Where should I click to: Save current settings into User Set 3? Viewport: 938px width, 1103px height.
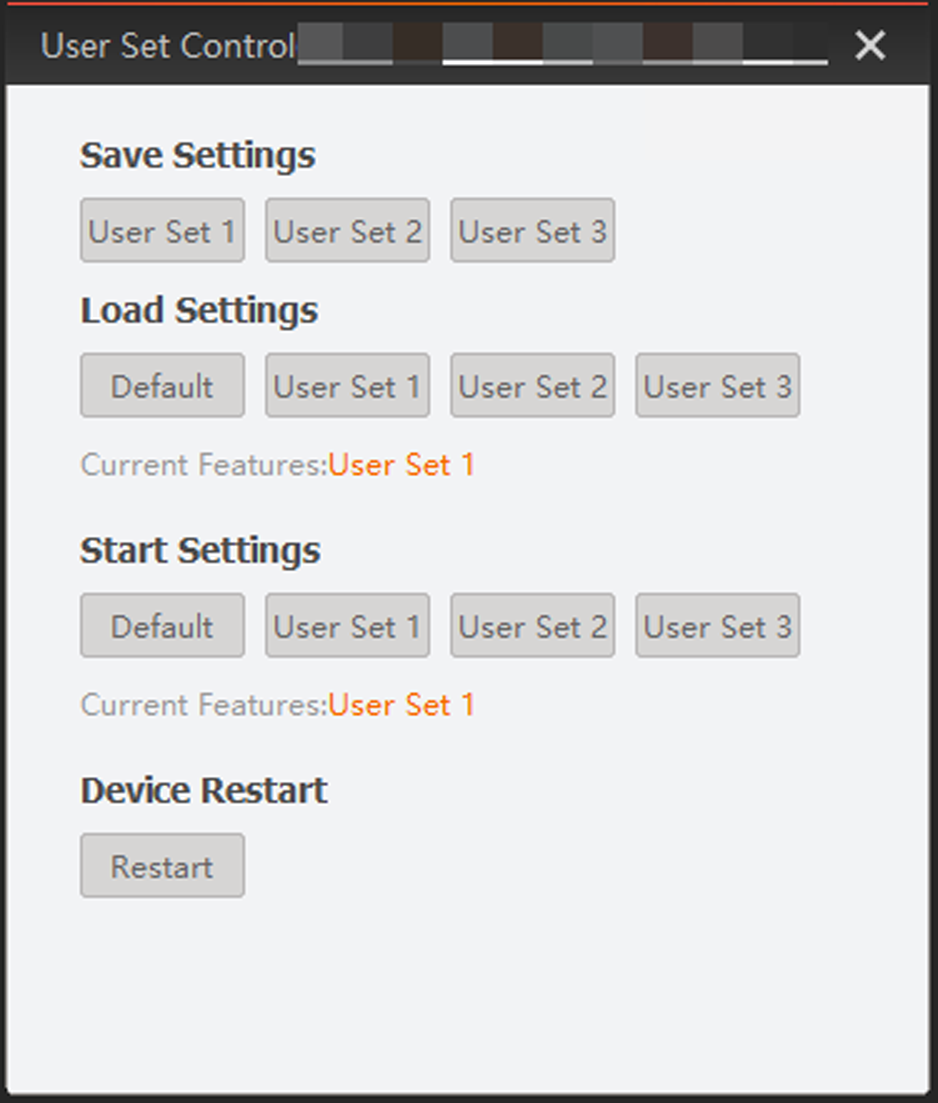532,231
